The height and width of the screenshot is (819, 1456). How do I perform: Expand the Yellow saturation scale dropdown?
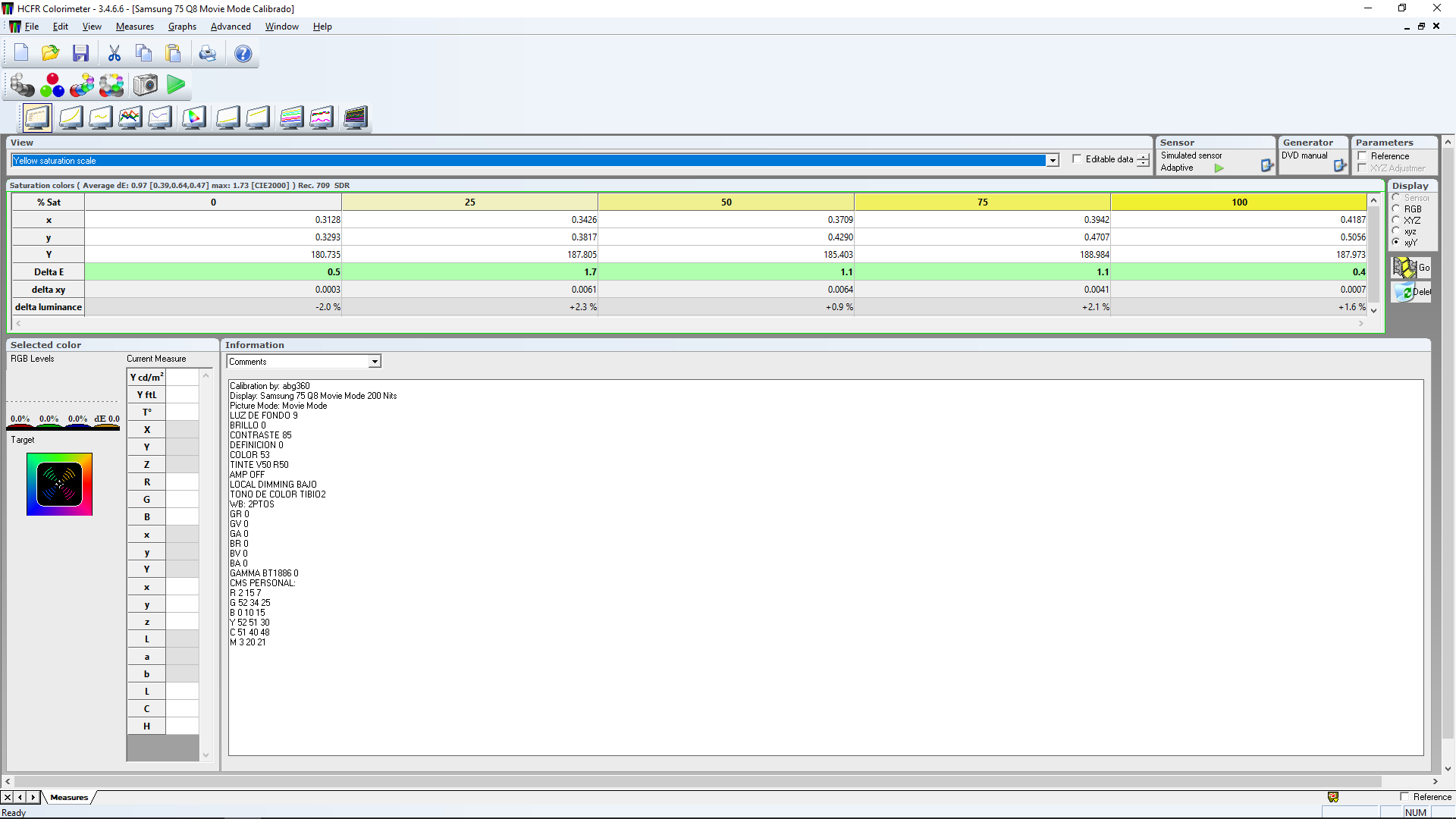click(x=1052, y=161)
